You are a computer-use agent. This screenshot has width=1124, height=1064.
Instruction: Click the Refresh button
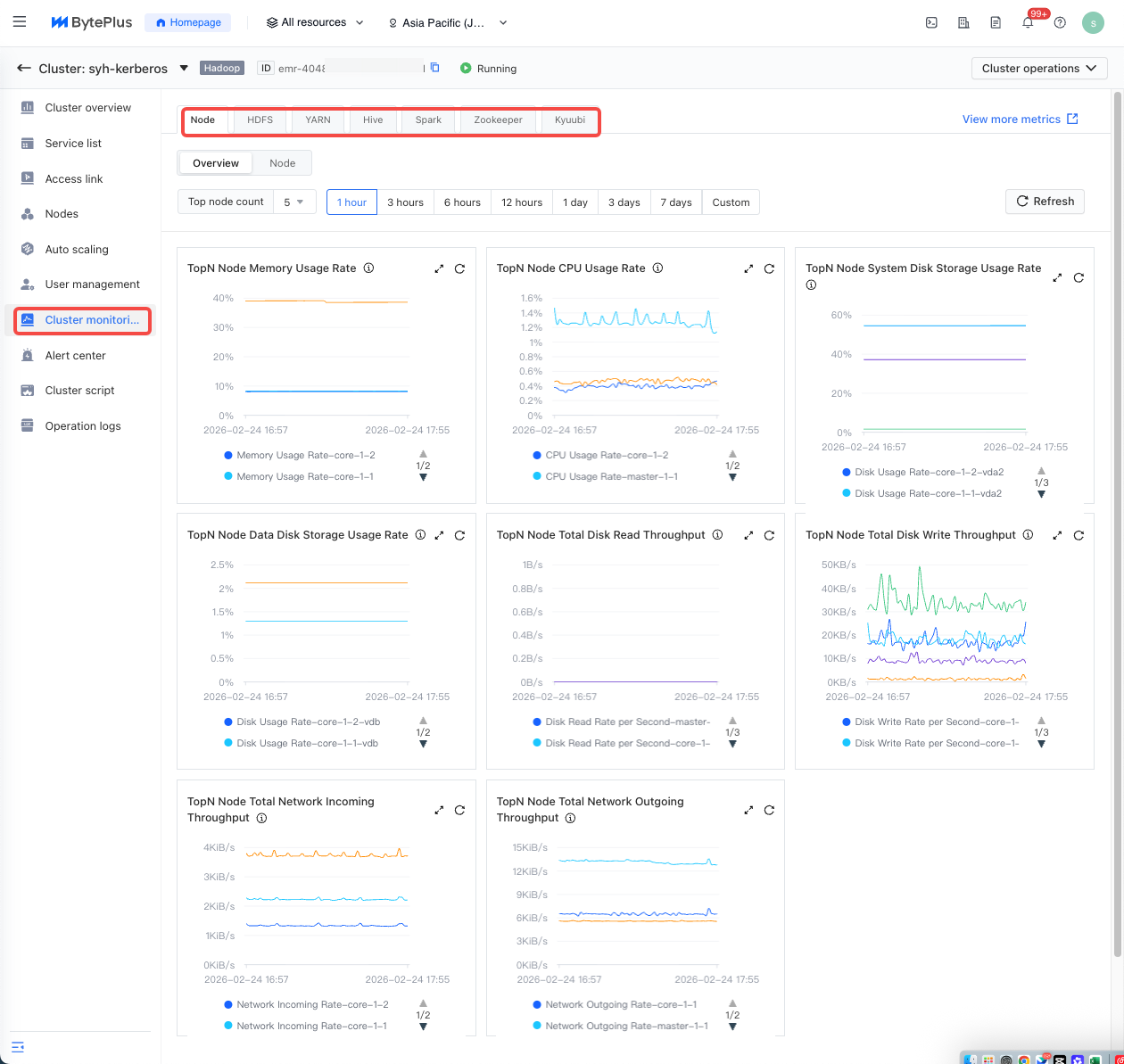tap(1045, 202)
